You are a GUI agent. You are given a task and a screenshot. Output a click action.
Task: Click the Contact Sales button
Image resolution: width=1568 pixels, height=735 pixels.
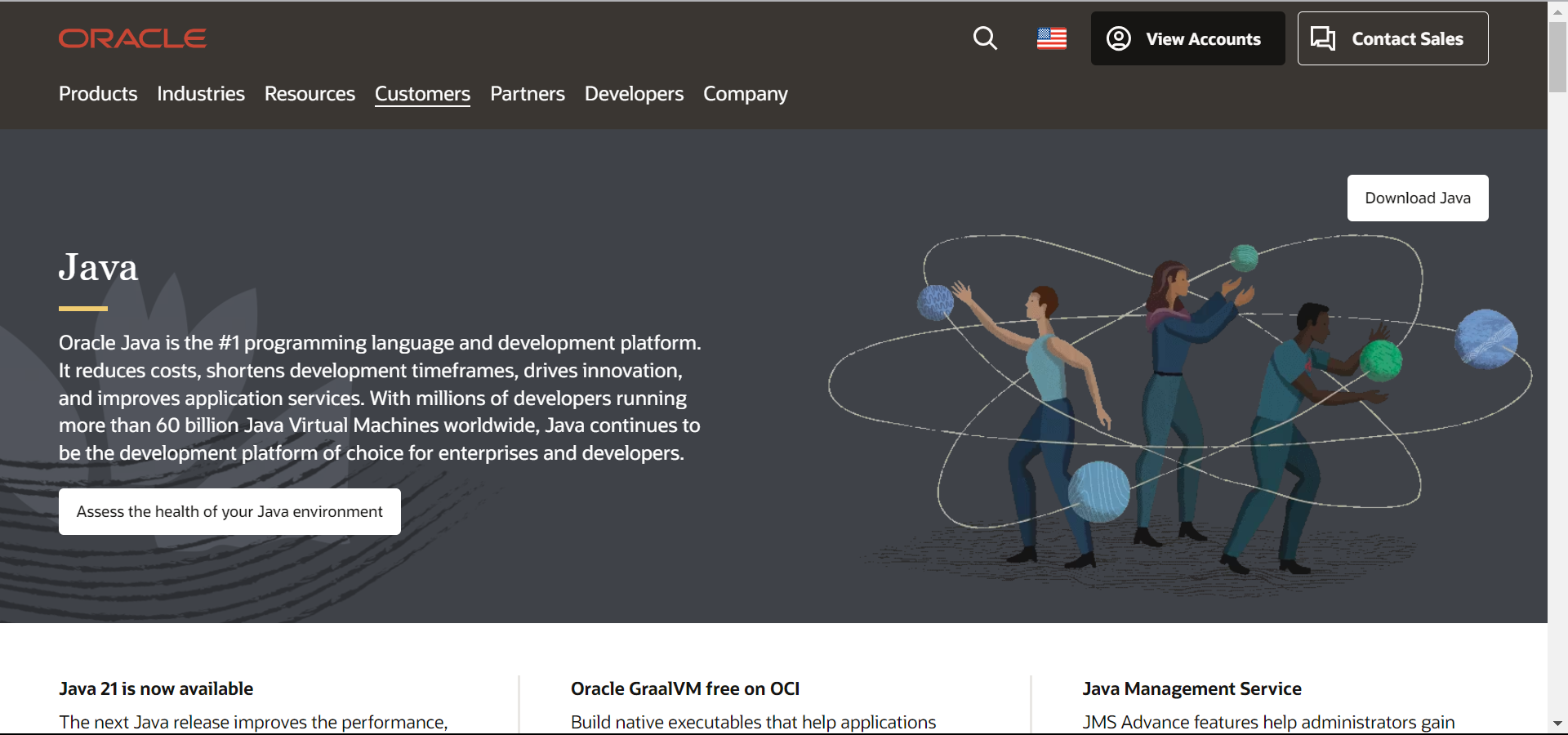pyautogui.click(x=1392, y=38)
